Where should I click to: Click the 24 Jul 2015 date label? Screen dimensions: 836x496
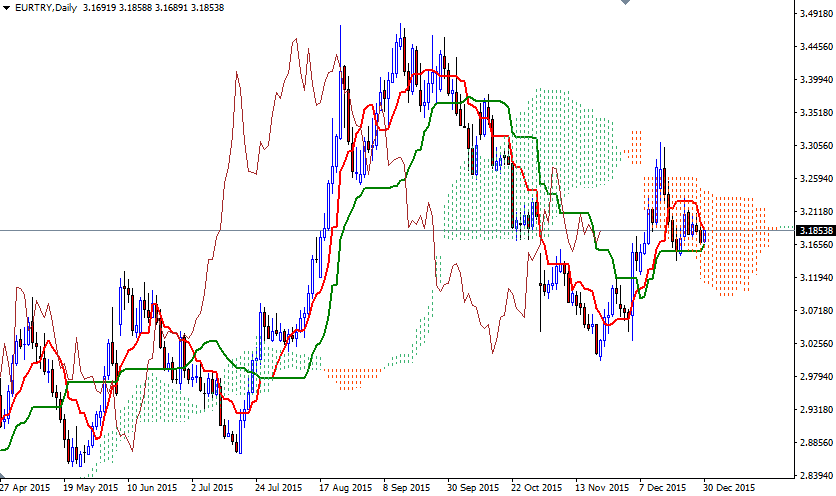tap(278, 487)
